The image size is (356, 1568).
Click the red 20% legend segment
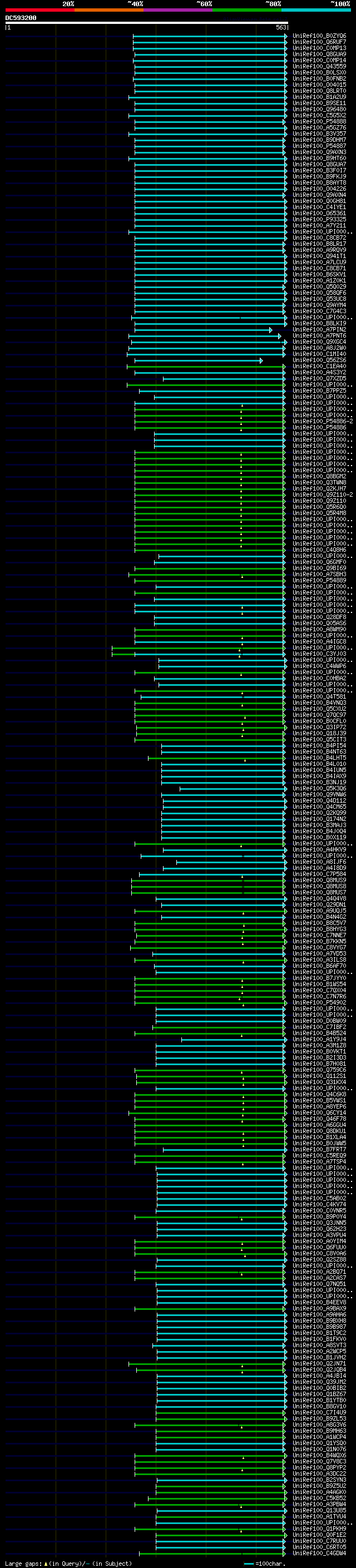[x=39, y=10]
